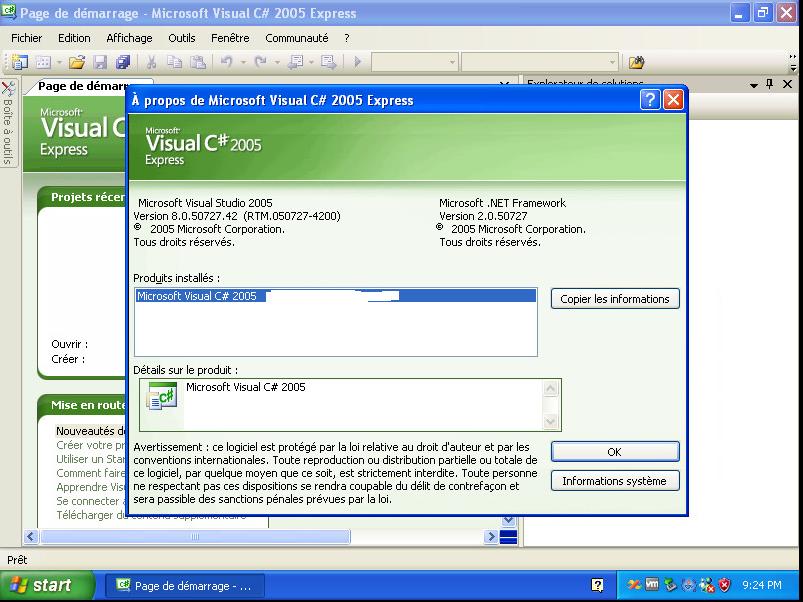Open the Edition menu

point(74,38)
